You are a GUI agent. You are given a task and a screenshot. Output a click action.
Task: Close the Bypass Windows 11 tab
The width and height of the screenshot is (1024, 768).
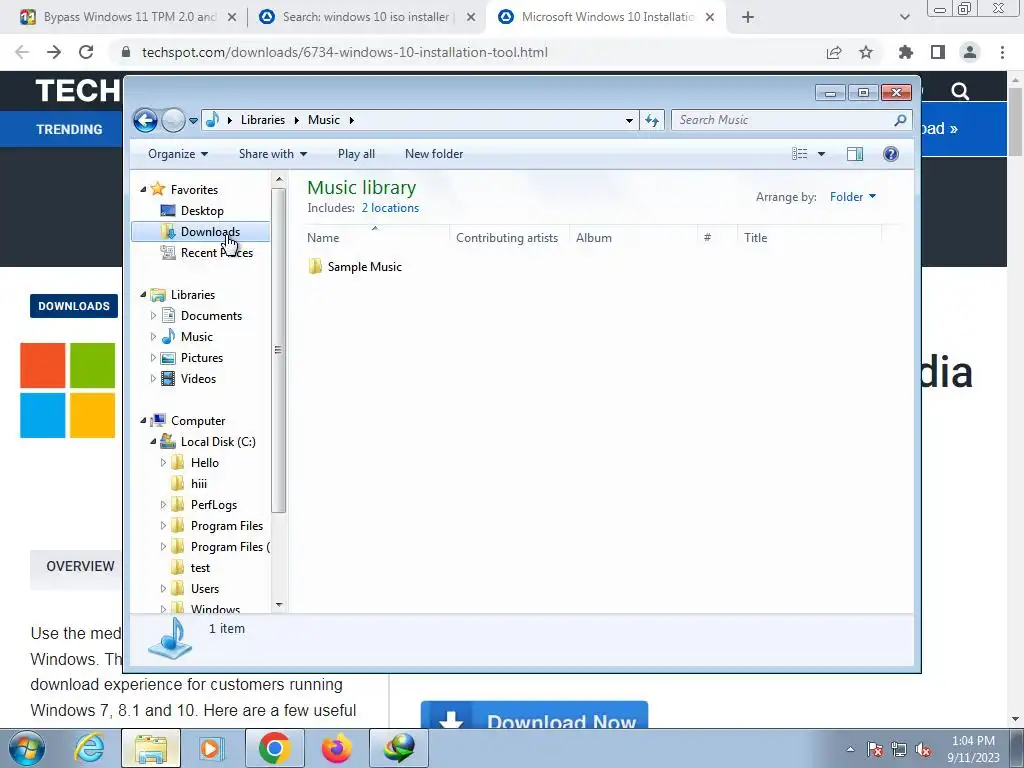[232, 18]
